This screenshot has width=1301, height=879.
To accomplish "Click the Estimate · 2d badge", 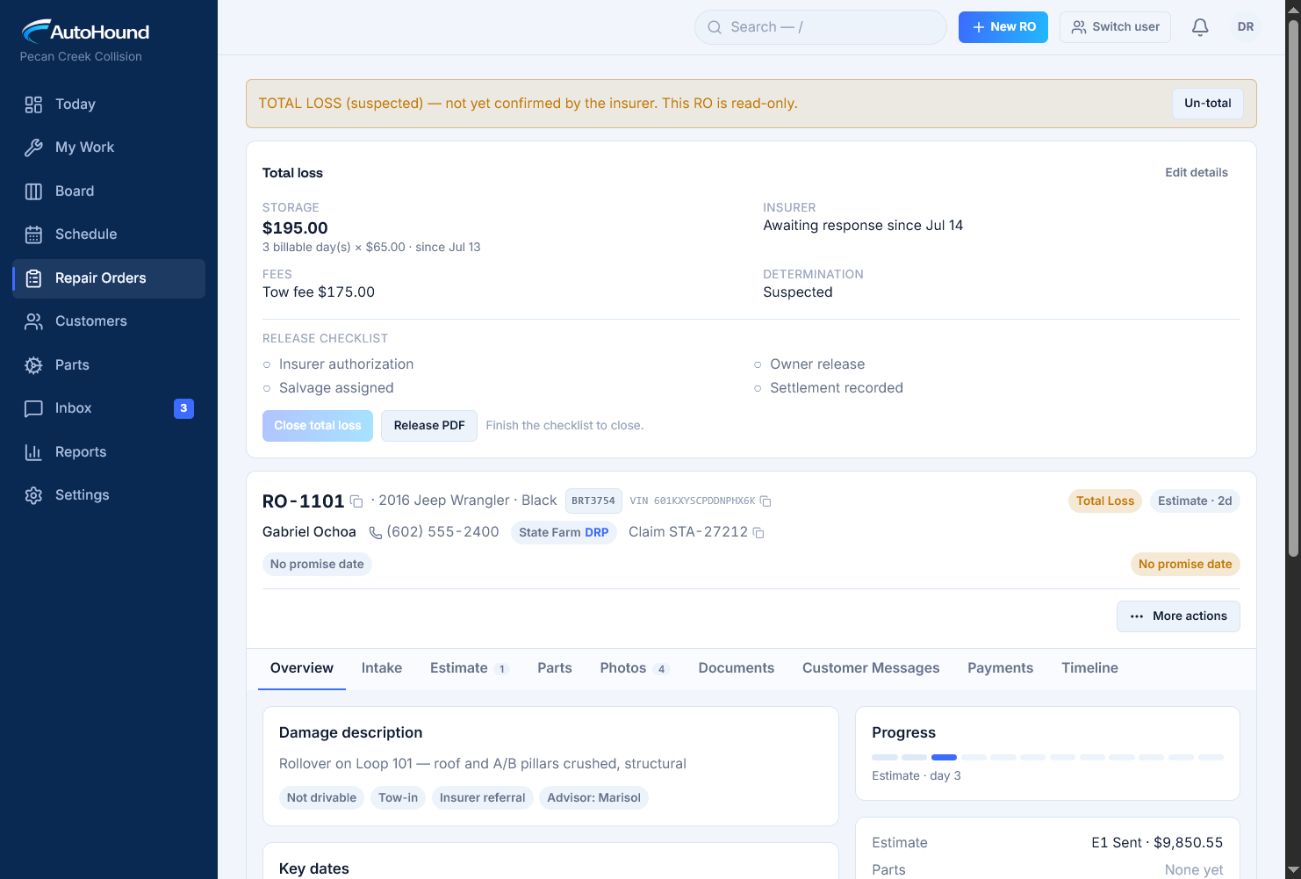I will pos(1194,501).
